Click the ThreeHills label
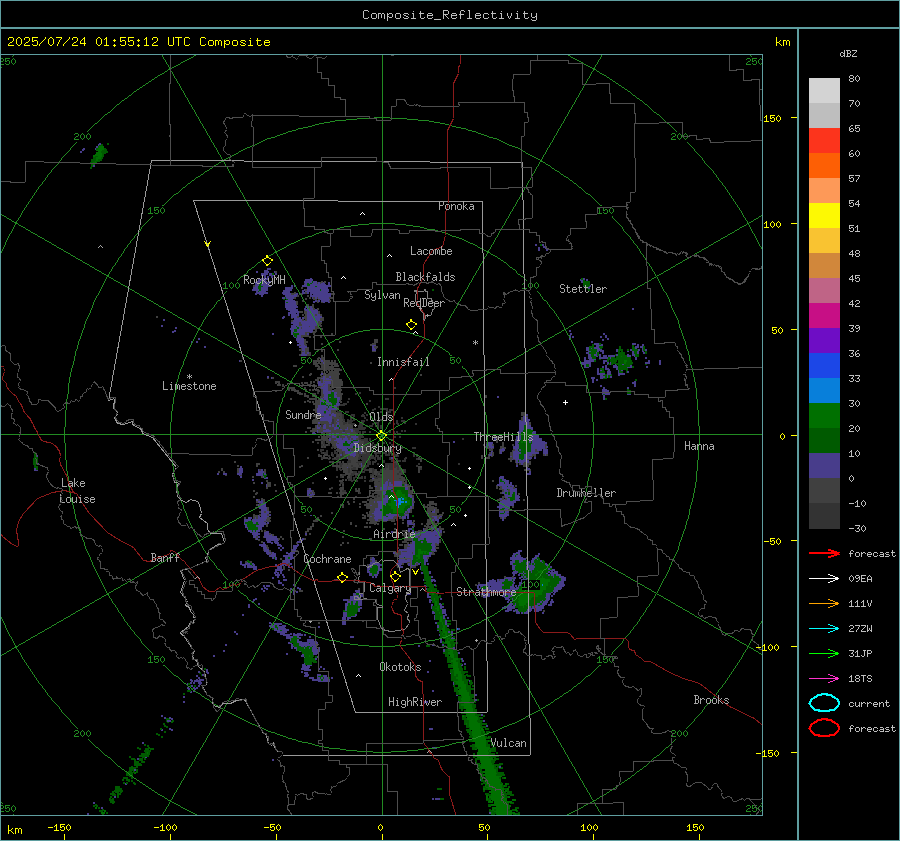This screenshot has height=841, width=900. [x=503, y=437]
